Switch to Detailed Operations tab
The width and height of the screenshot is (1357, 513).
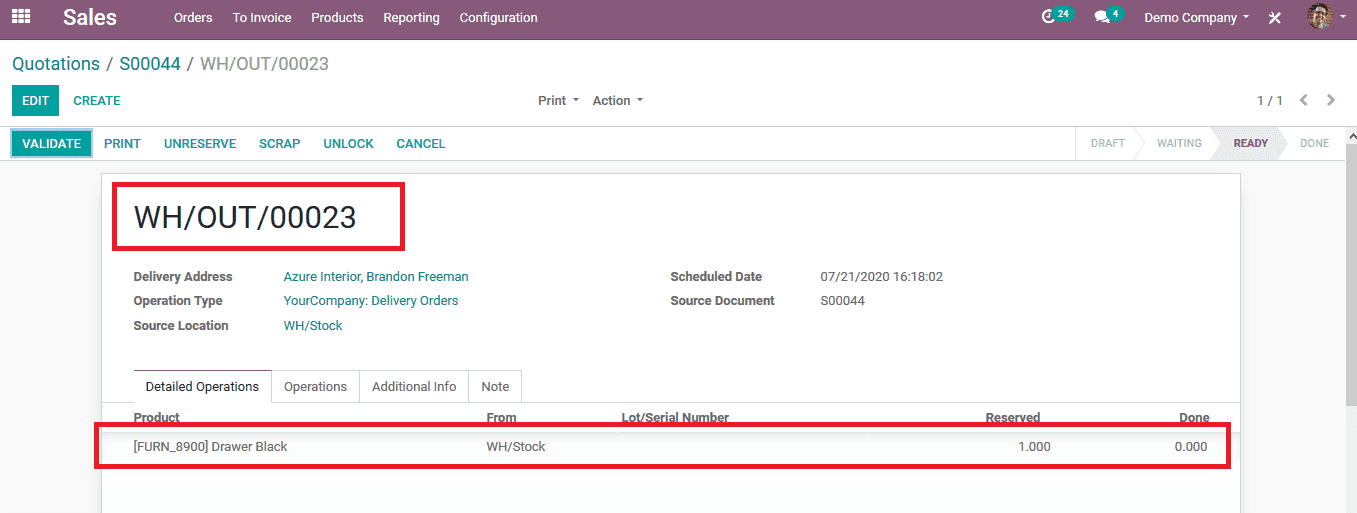click(x=202, y=387)
